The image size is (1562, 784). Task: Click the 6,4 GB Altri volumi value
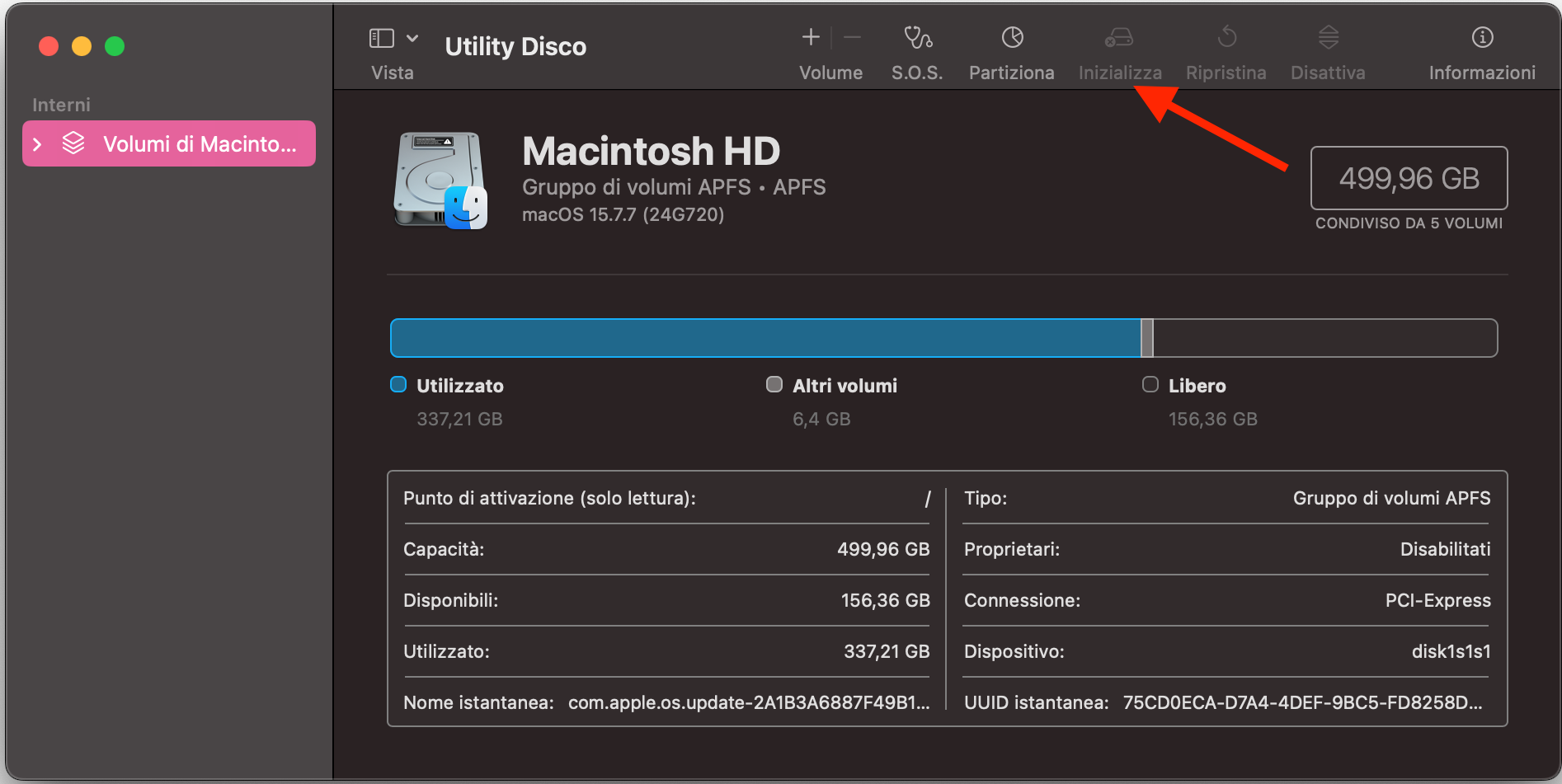[821, 419]
